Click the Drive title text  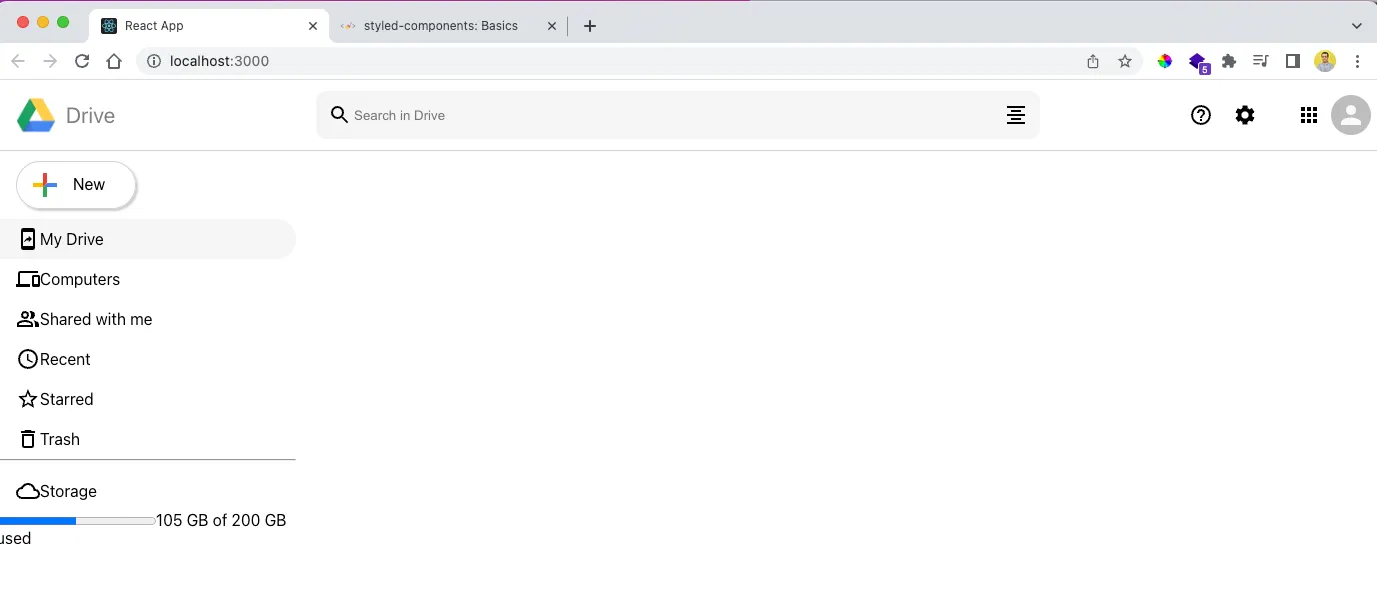tap(90, 116)
